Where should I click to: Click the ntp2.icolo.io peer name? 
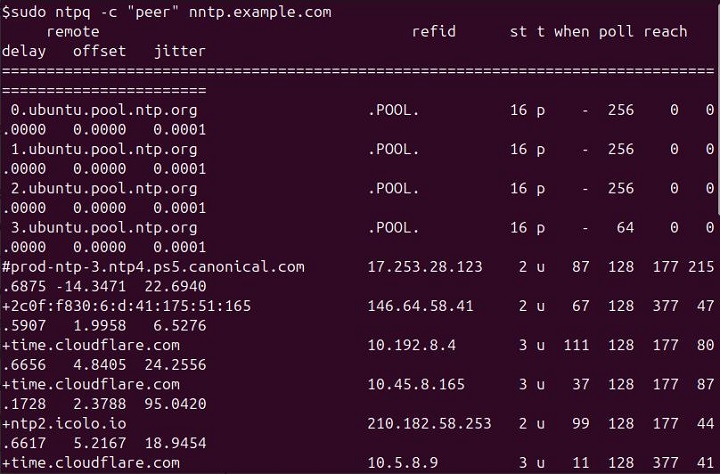[x=64, y=423]
